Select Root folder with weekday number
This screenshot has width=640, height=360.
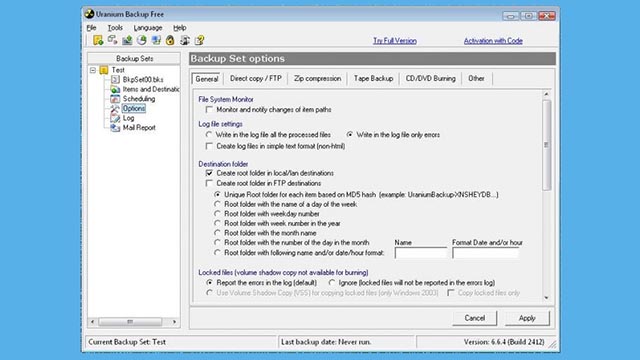[x=218, y=213]
